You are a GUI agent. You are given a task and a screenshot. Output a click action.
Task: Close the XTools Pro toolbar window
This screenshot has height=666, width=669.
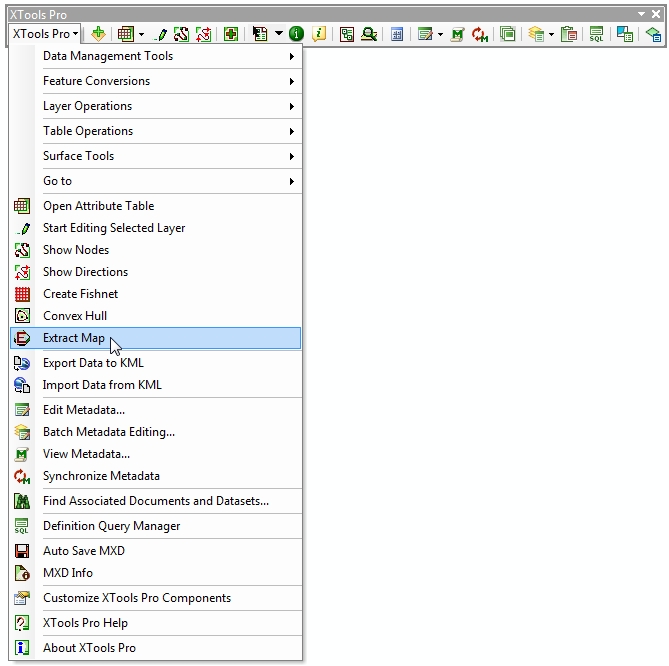coord(656,14)
